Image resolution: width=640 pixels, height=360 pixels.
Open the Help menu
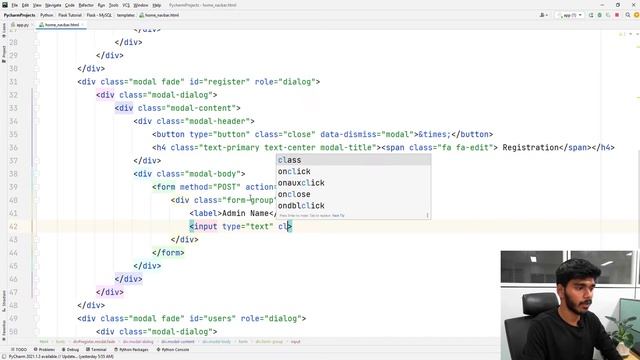pyautogui.click(x=157, y=5)
